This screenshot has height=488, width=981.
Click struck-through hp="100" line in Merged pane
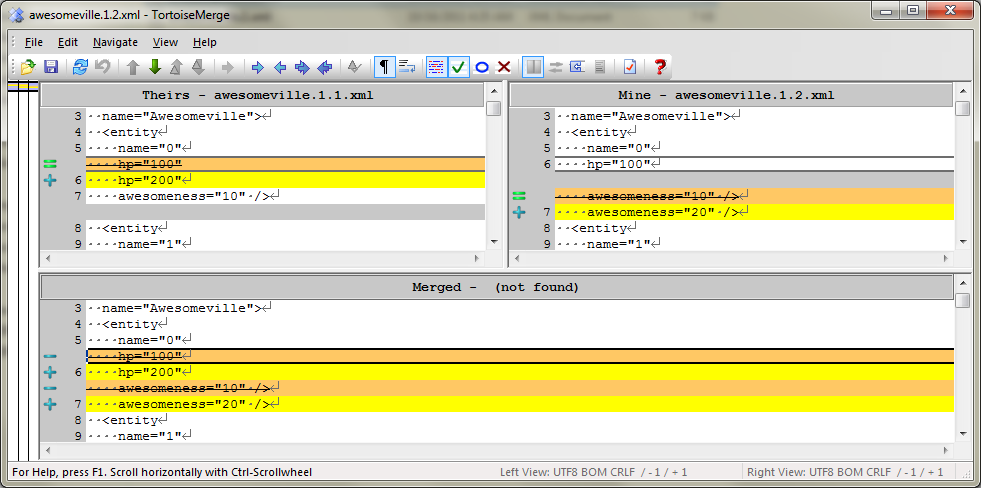(x=520, y=356)
